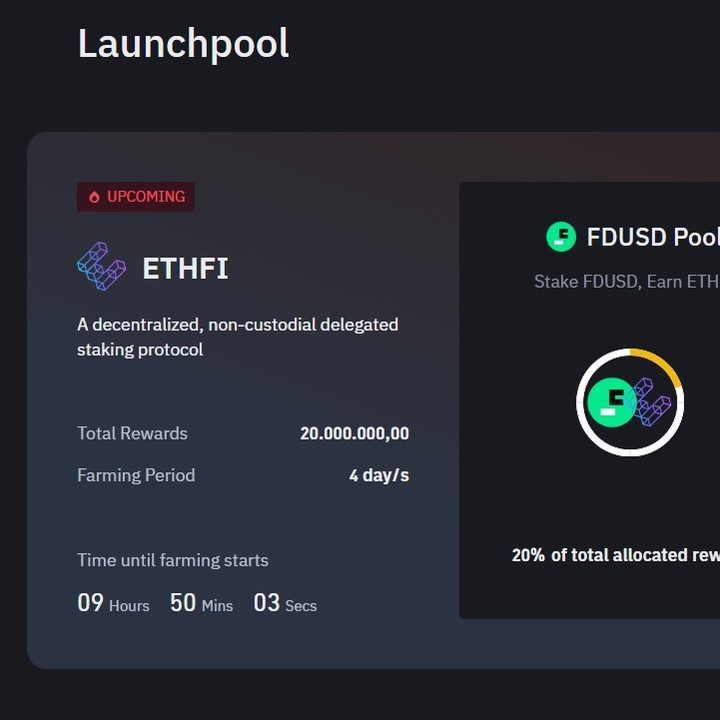Click the 09 Hours countdown value

coord(113,603)
